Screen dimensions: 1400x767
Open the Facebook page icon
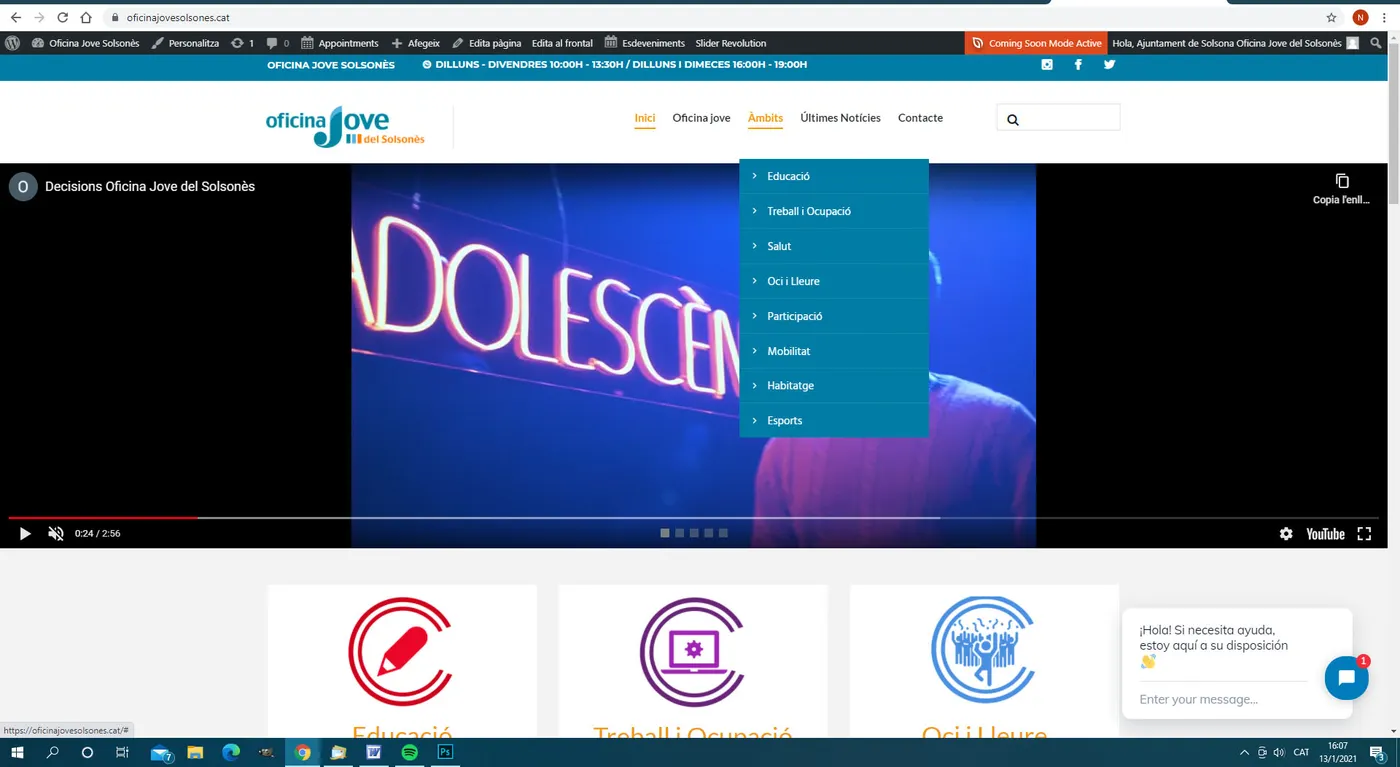1078,65
